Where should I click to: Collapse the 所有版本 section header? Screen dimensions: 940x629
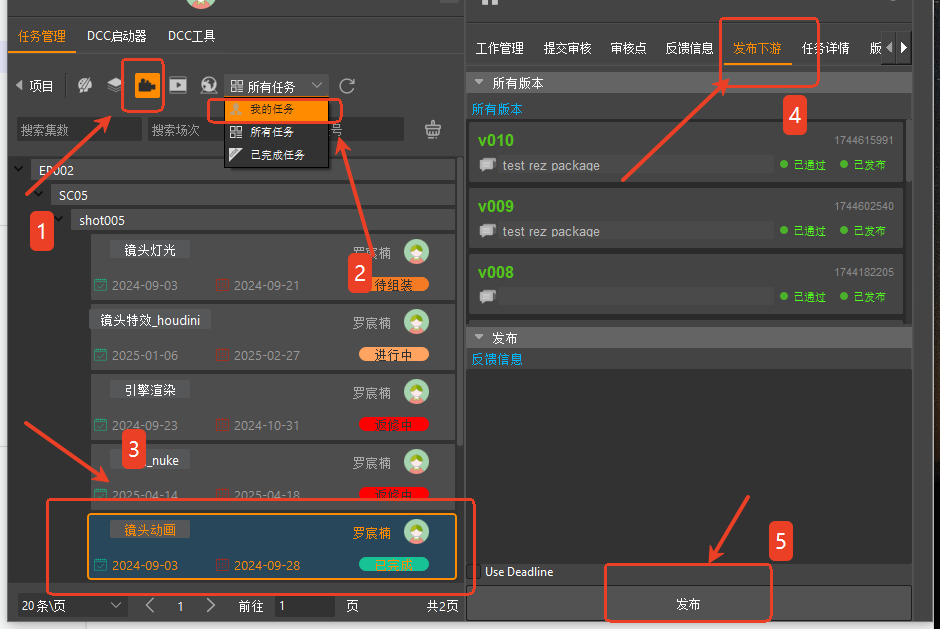[480, 83]
